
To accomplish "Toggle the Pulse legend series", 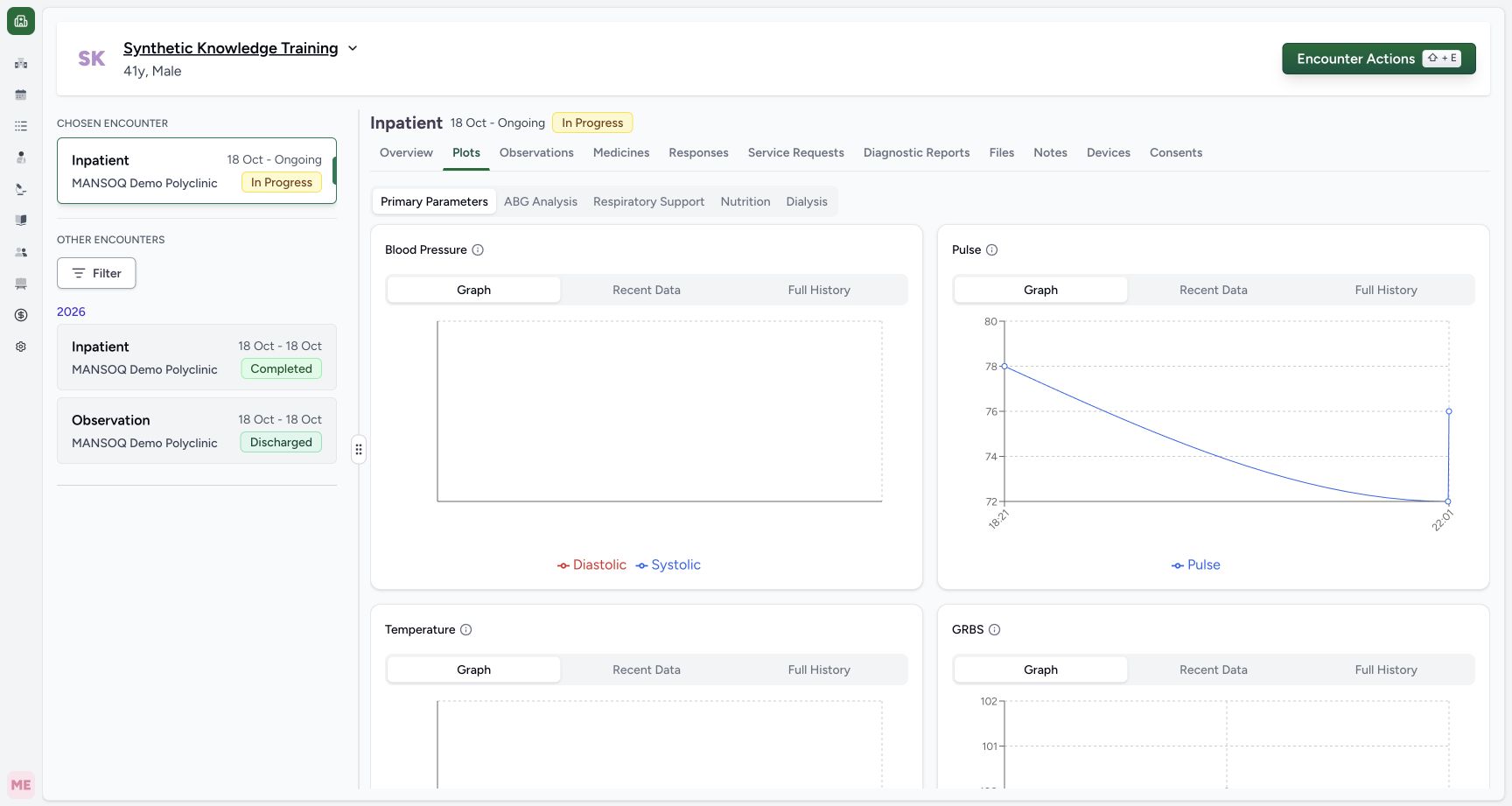I will pos(1195,565).
